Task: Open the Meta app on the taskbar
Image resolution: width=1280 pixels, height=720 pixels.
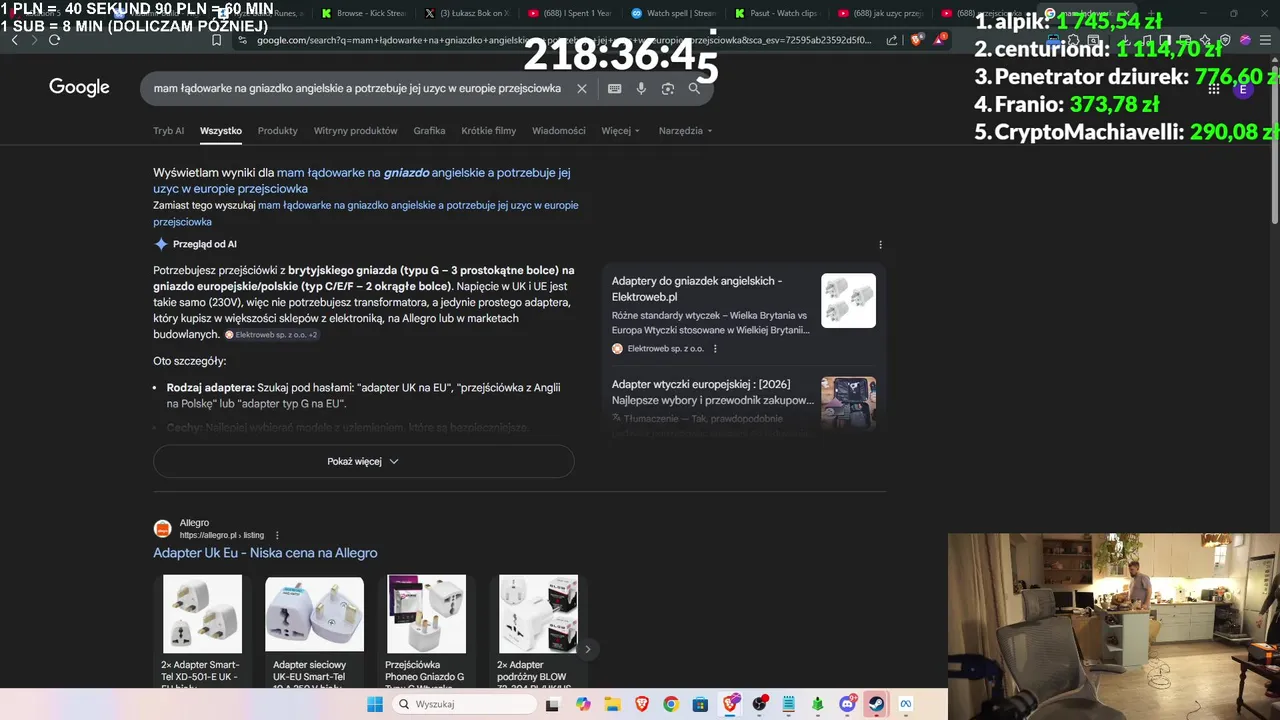Action: (x=906, y=704)
